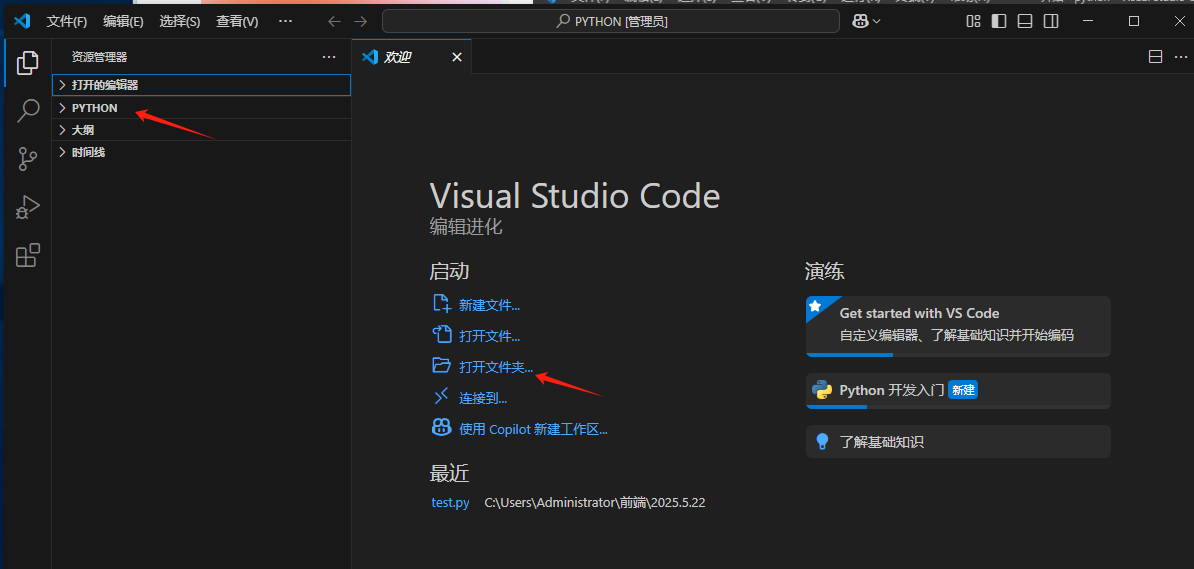The height and width of the screenshot is (569, 1194).
Task: Click the 打开文件... link
Action: (x=490, y=335)
